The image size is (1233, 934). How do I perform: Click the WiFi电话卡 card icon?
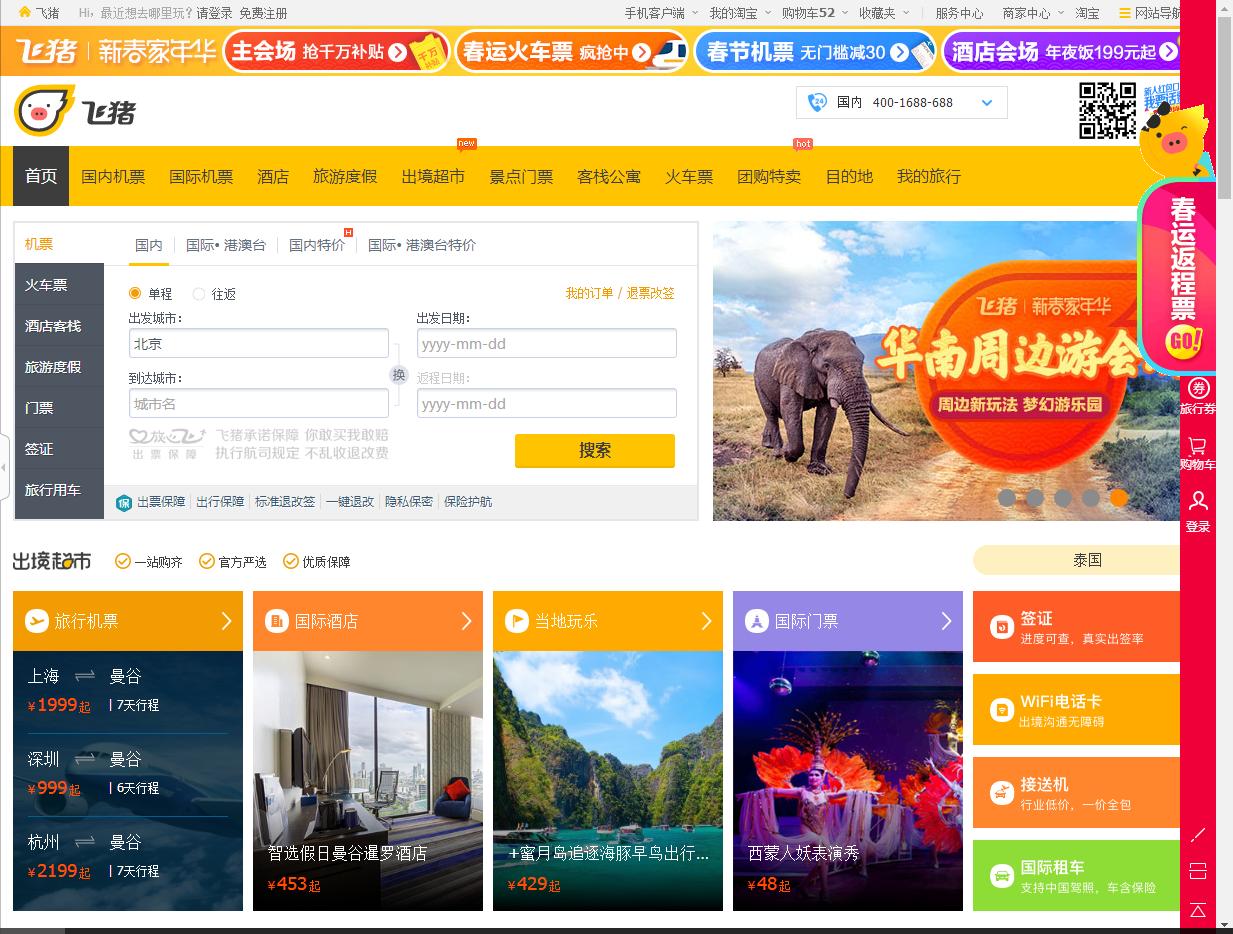(1000, 709)
